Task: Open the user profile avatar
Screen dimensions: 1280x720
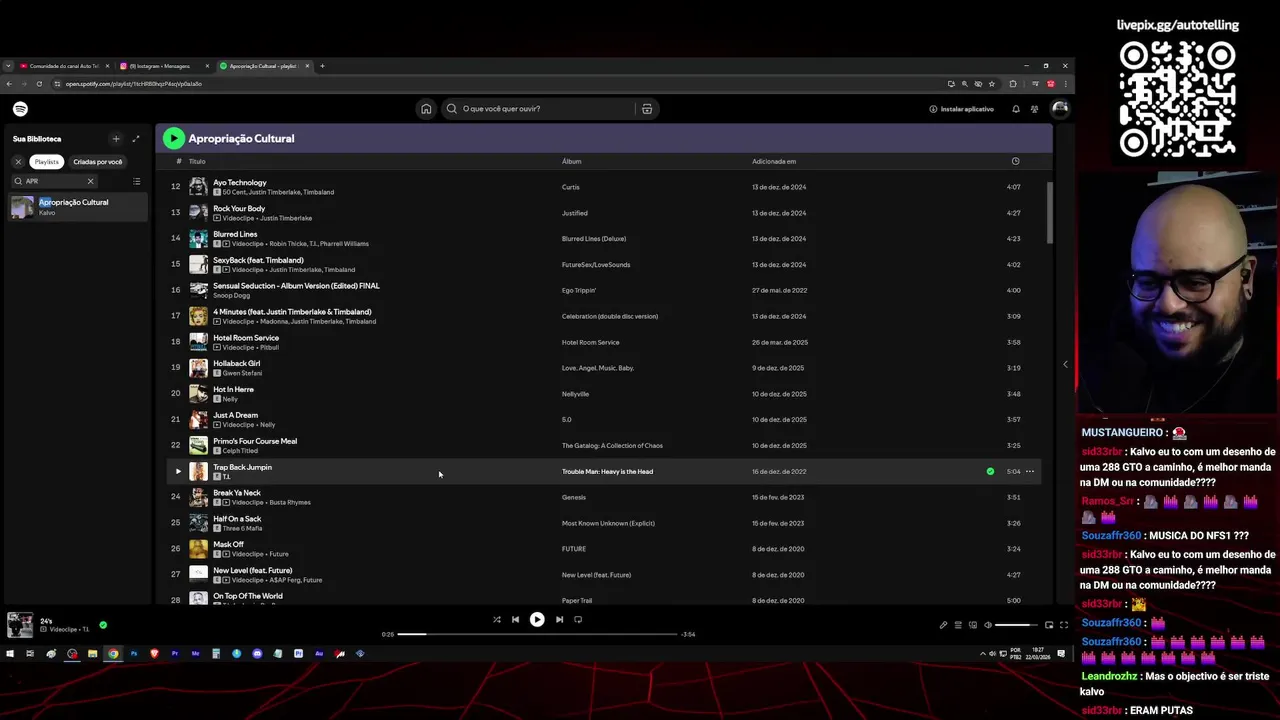Action: 1060,109
